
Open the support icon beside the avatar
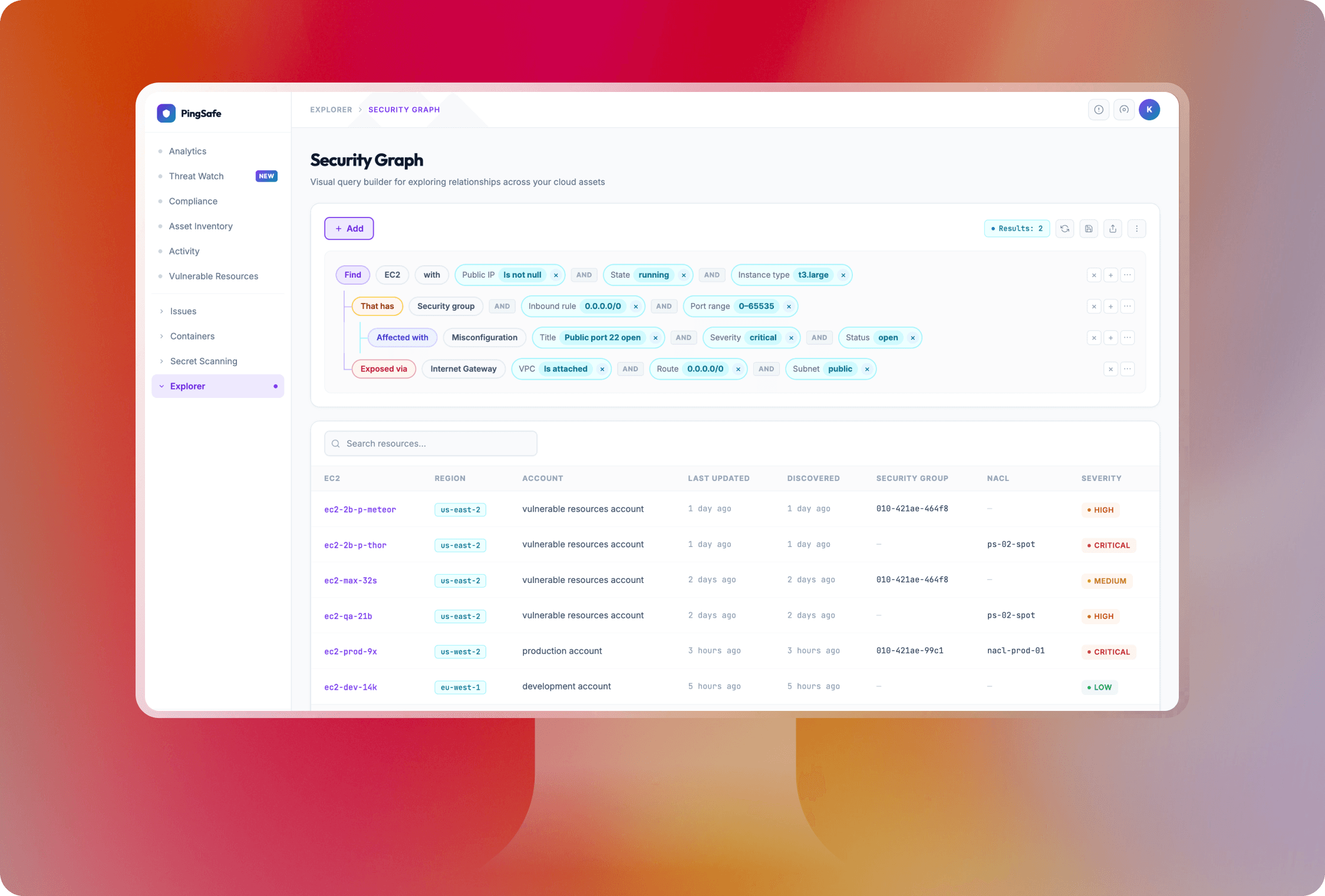tap(1124, 110)
